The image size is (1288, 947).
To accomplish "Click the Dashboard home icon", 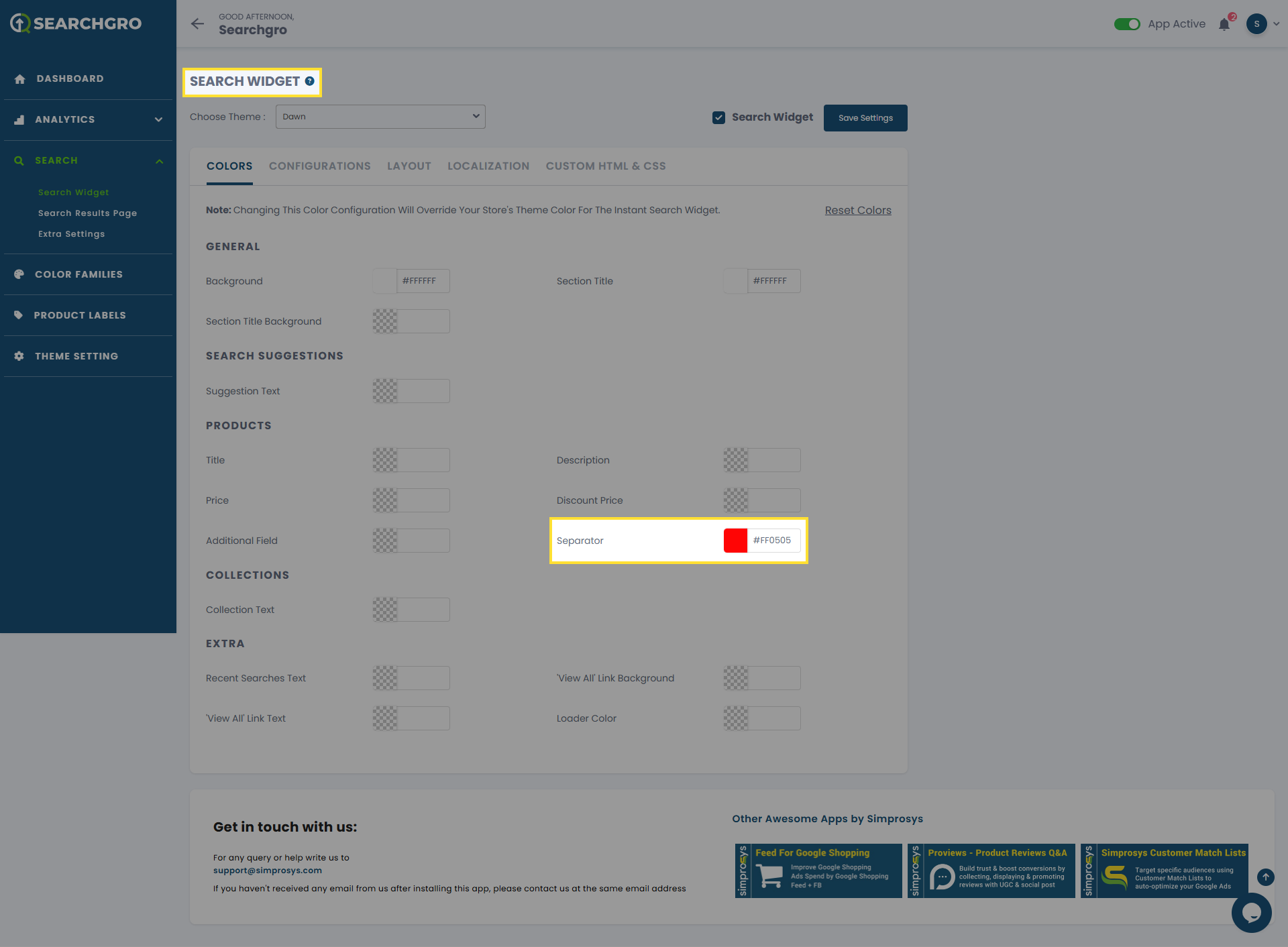I will 19,79.
